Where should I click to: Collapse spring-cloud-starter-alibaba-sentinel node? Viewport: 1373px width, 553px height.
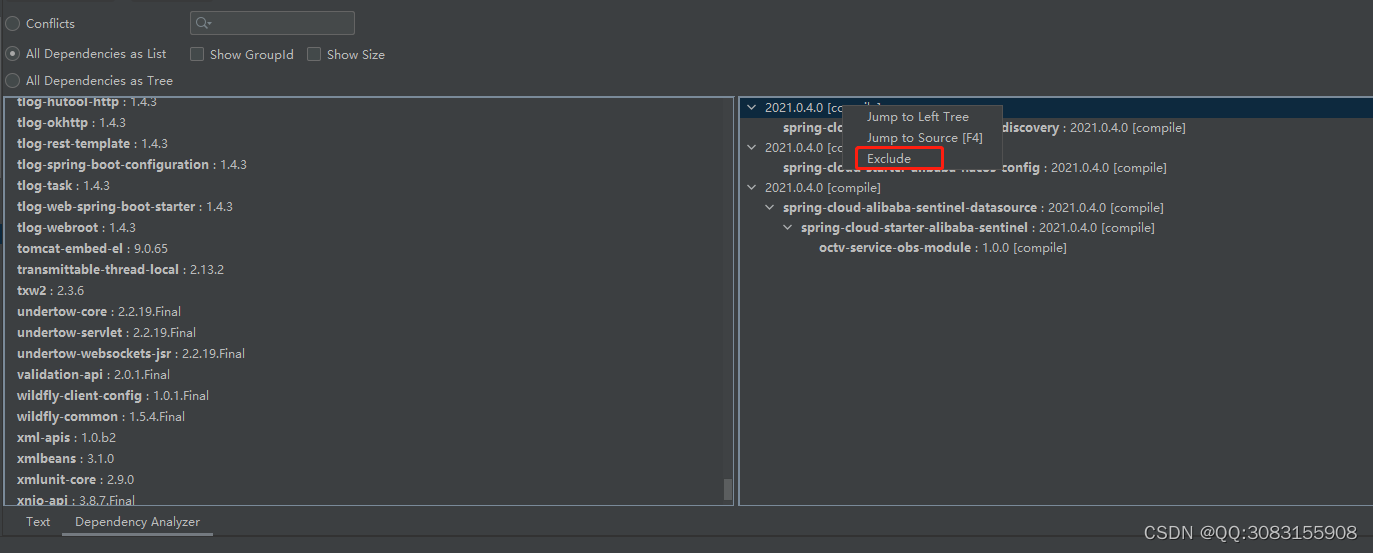point(788,227)
